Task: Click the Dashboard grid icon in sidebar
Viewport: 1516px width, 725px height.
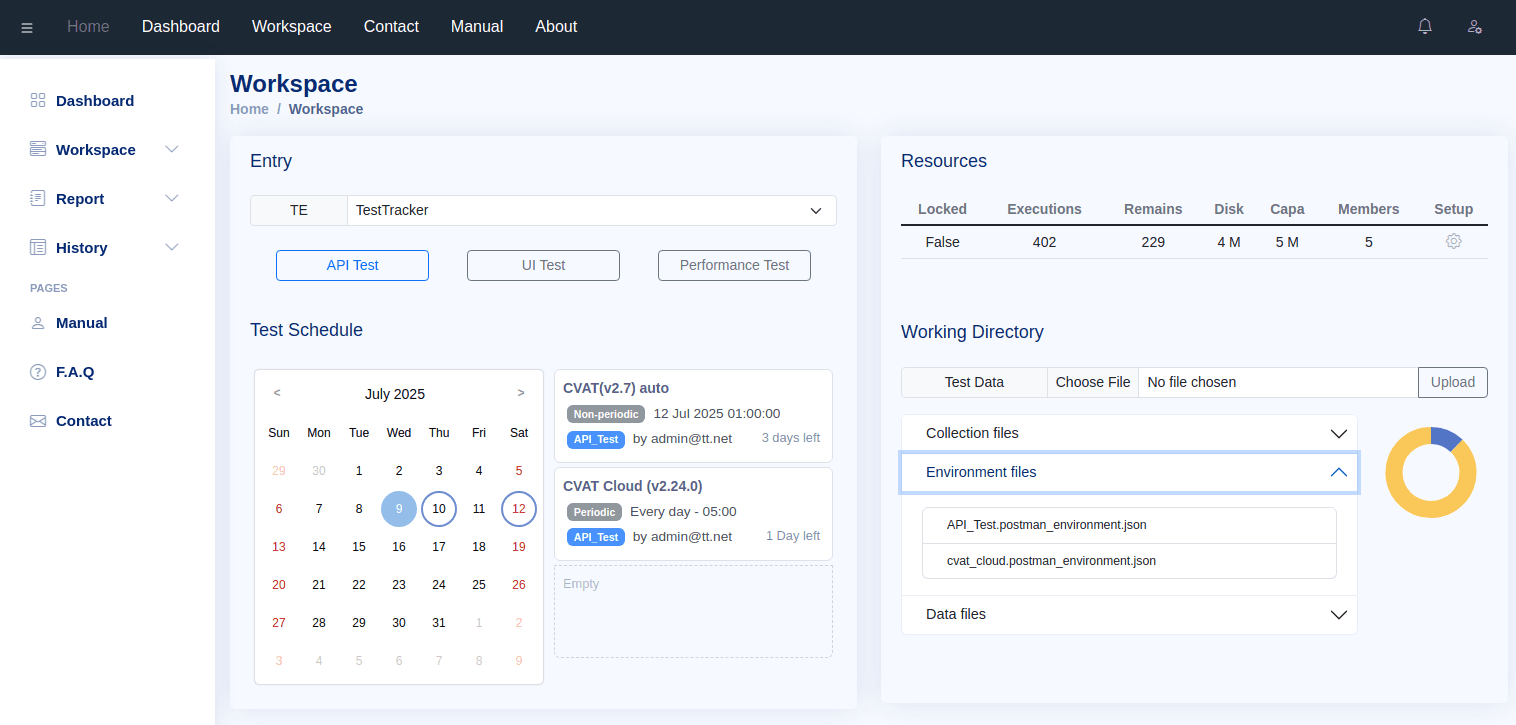Action: [38, 100]
